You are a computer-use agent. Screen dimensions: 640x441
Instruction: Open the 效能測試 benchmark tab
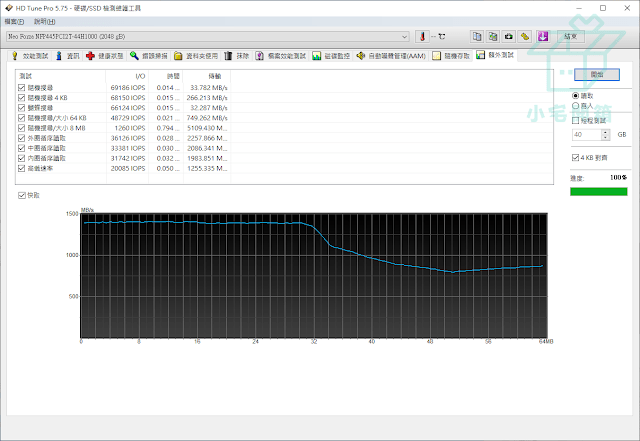tap(30, 56)
